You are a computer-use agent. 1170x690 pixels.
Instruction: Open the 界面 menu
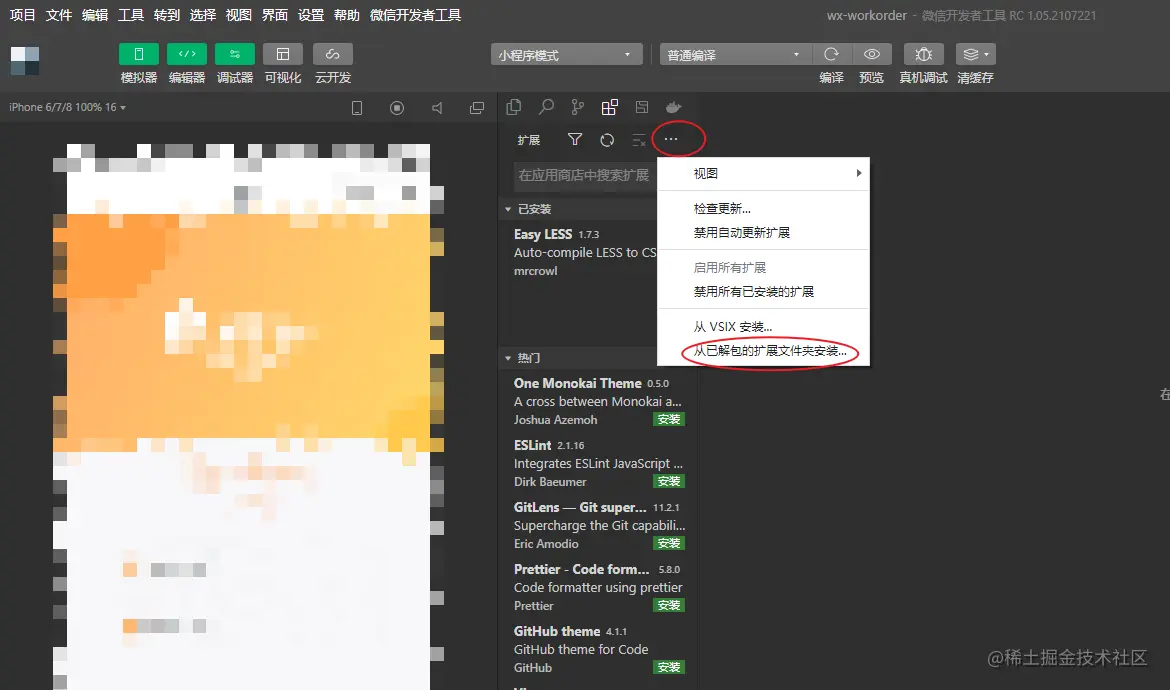point(275,15)
